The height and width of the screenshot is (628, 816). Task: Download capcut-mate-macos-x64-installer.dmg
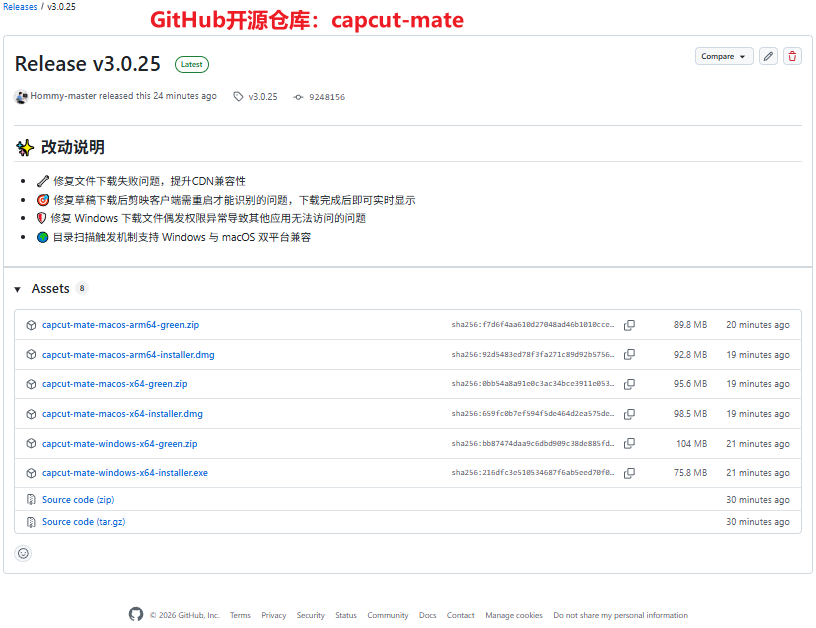click(x=122, y=414)
